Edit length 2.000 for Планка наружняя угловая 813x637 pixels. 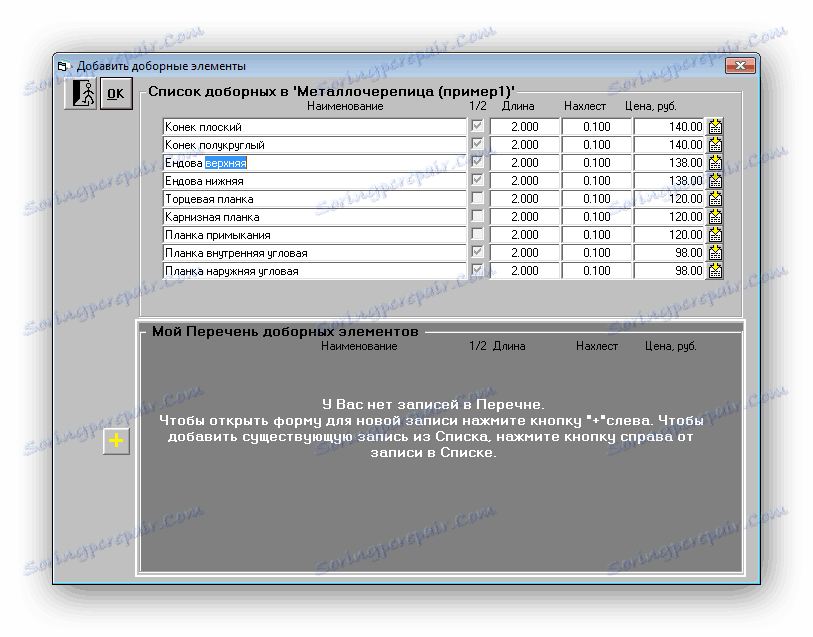(525, 271)
